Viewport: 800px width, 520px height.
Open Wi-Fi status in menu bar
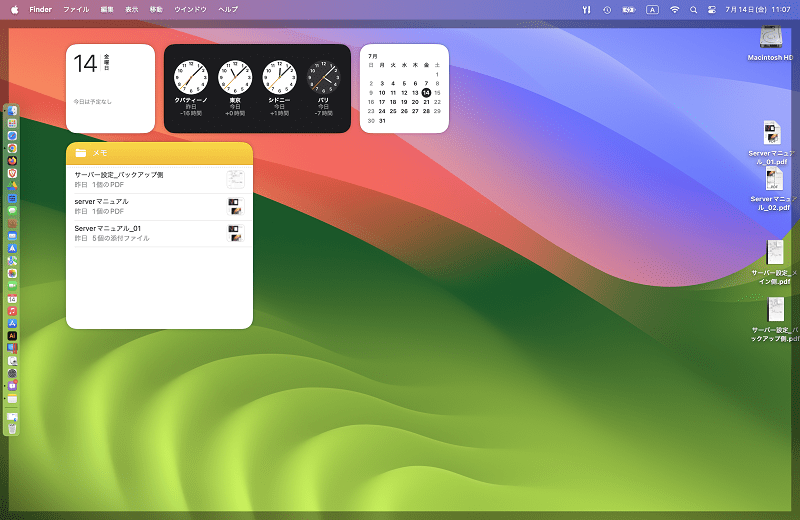pyautogui.click(x=674, y=9)
